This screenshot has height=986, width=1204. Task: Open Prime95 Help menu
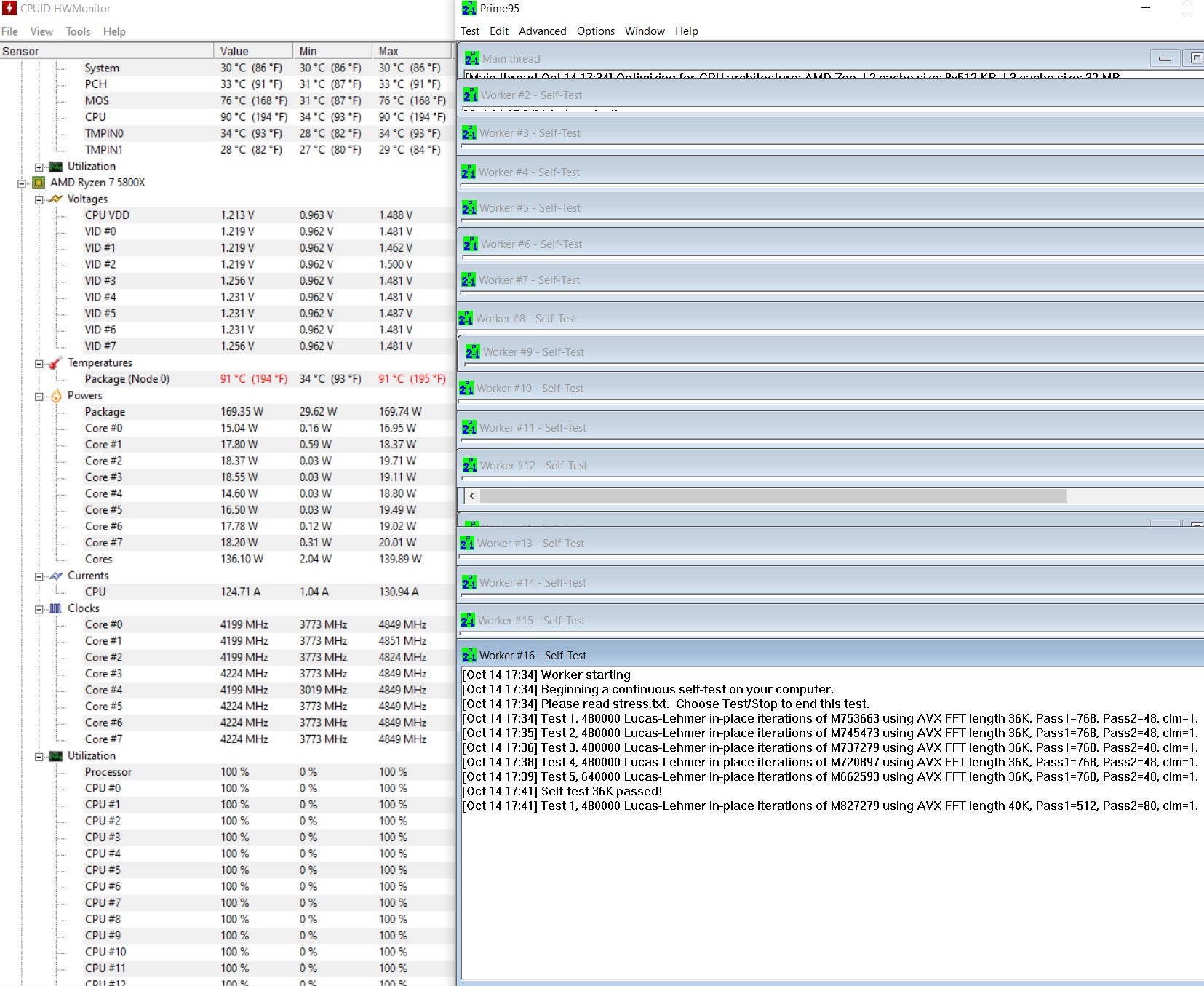pos(687,31)
